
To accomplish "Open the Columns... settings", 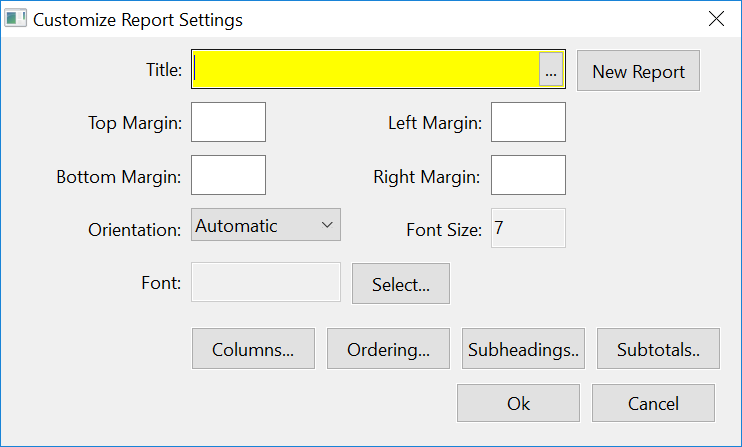I will point(253,349).
